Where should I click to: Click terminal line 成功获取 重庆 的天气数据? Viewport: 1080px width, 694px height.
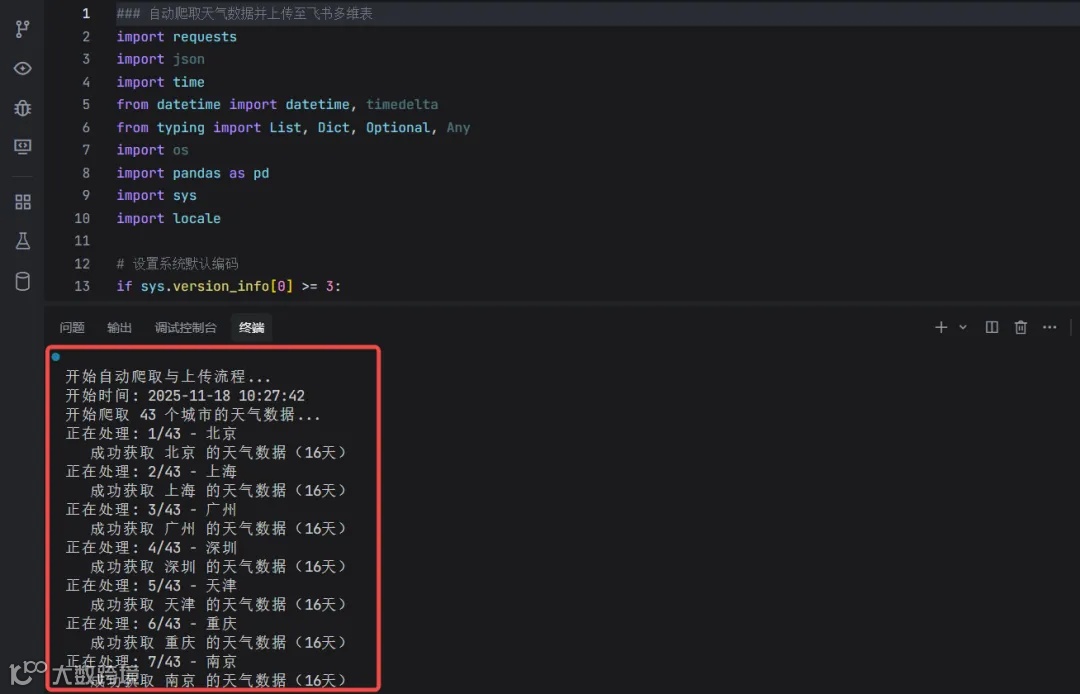pyautogui.click(x=219, y=642)
